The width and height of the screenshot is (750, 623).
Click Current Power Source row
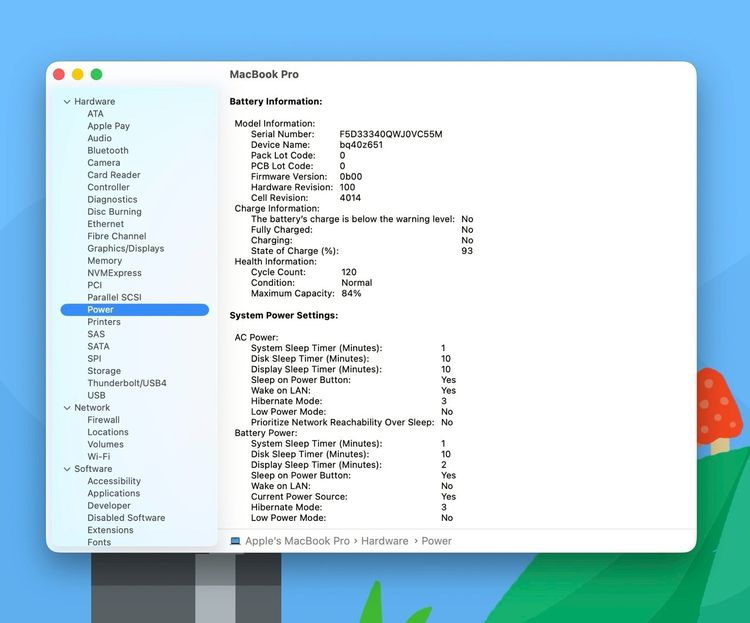353,497
